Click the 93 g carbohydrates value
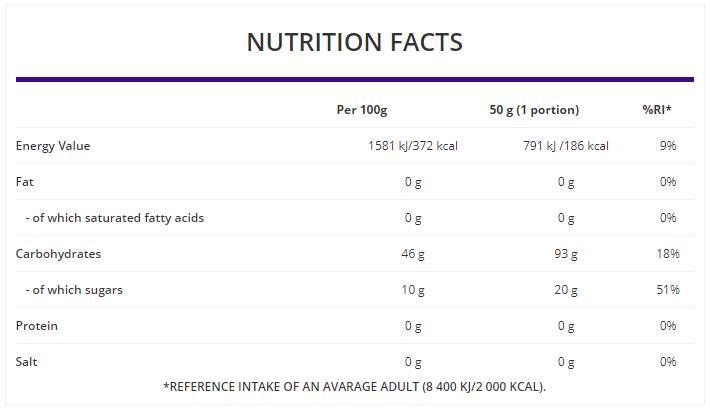Screen dimensions: 710x410 pyautogui.click(x=566, y=254)
